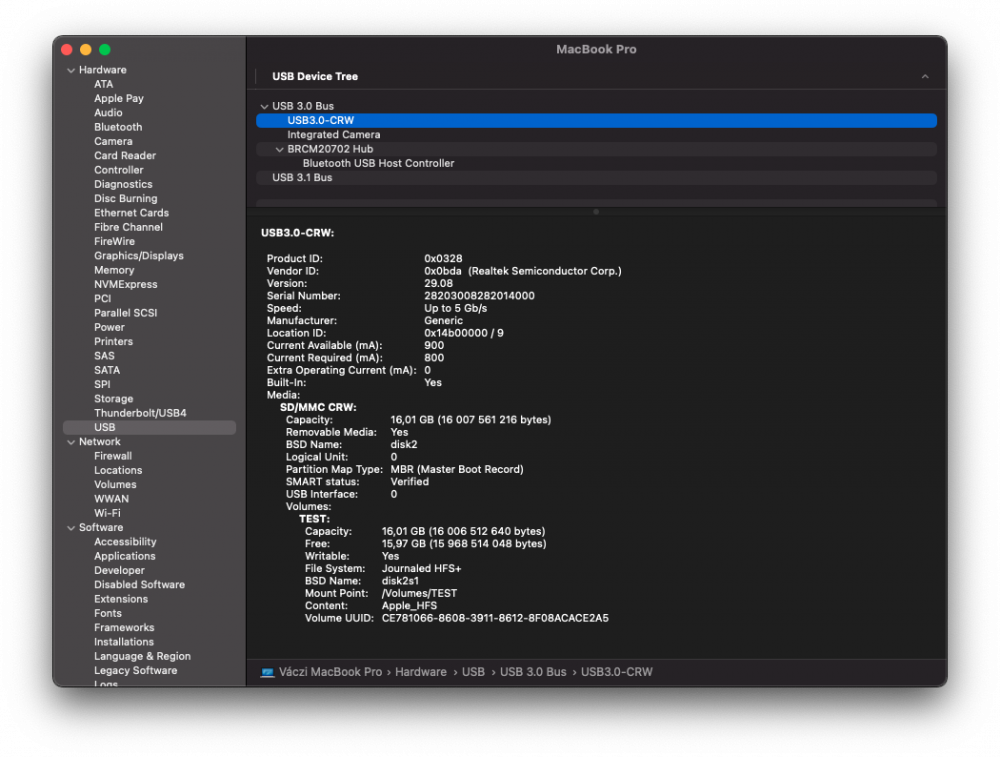Select Locations under Network
This screenshot has width=1000, height=757.
pyautogui.click(x=118, y=471)
